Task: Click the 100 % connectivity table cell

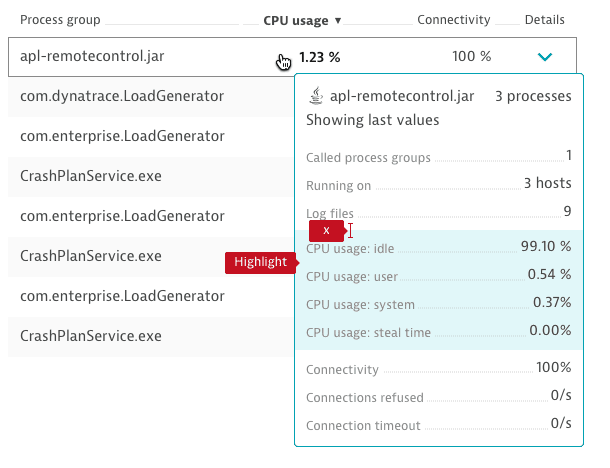Action: [x=472, y=56]
